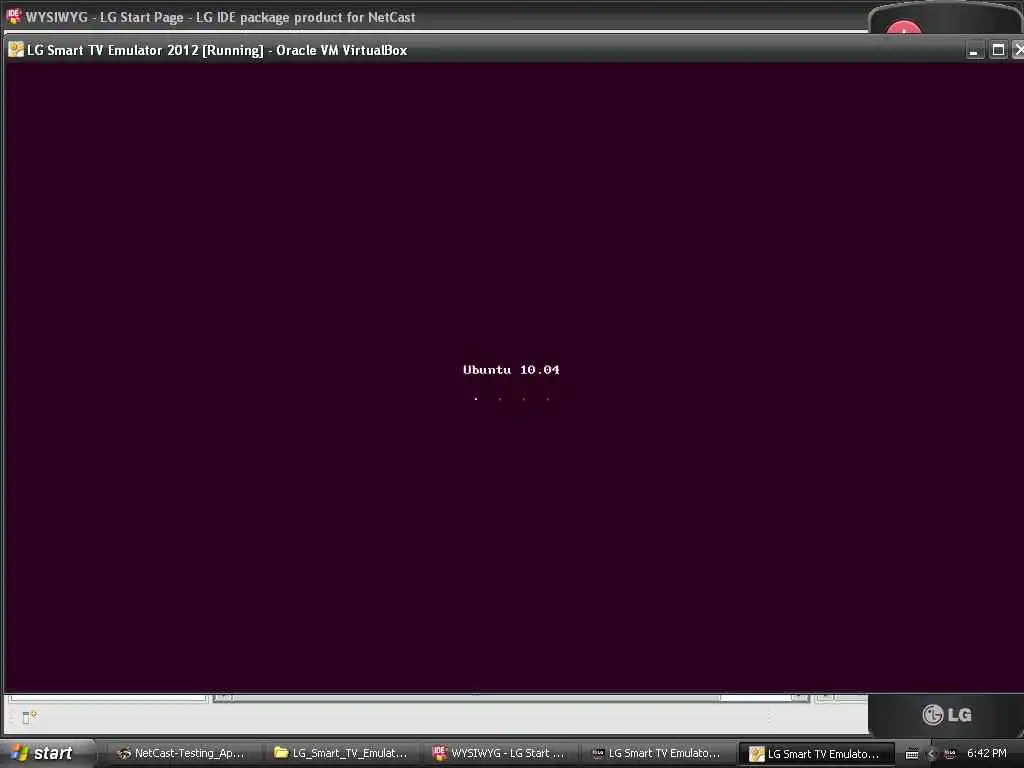Switch to first LG Smart TV Emulato... taskbar item
Image resolution: width=1024 pixels, height=768 pixels.
(656, 754)
